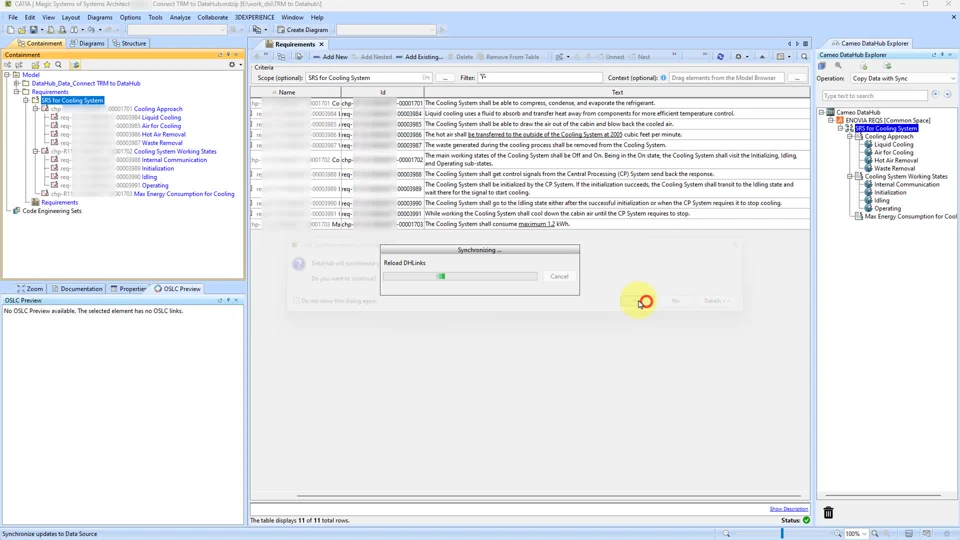Click the Requirements table horizontal scrollbar
Screen dimensions: 960x540
[549, 496]
